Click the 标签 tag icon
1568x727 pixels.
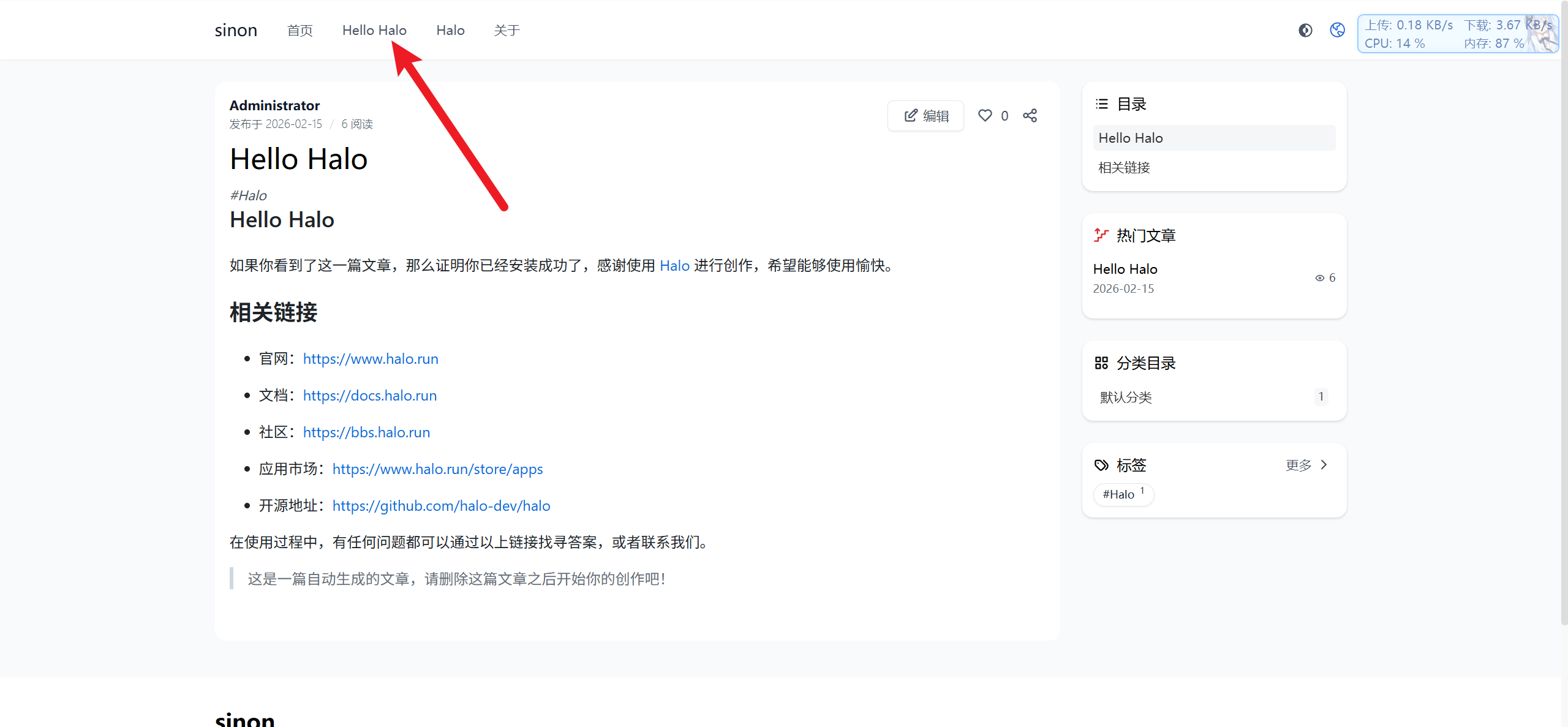point(1101,465)
